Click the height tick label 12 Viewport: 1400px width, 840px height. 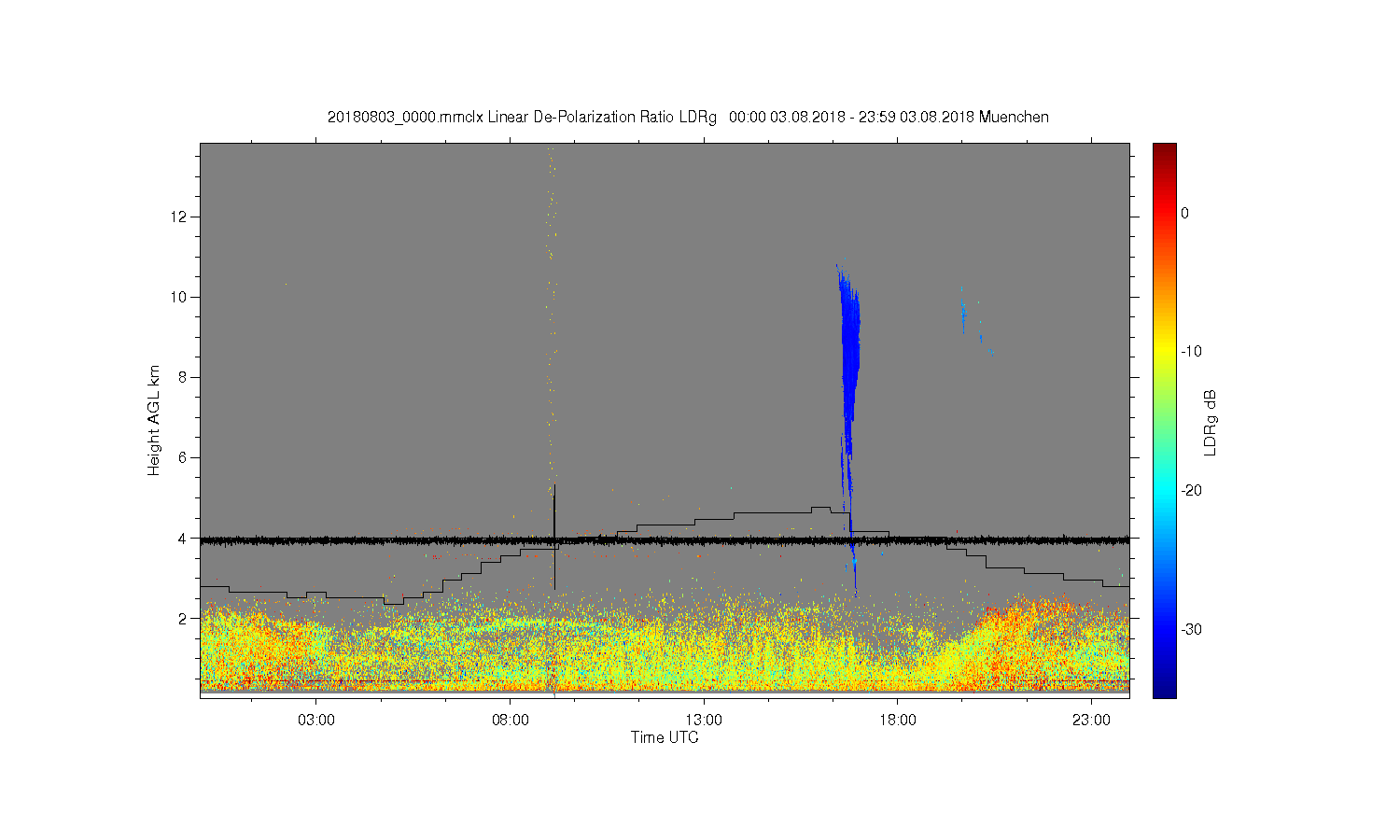[181, 217]
